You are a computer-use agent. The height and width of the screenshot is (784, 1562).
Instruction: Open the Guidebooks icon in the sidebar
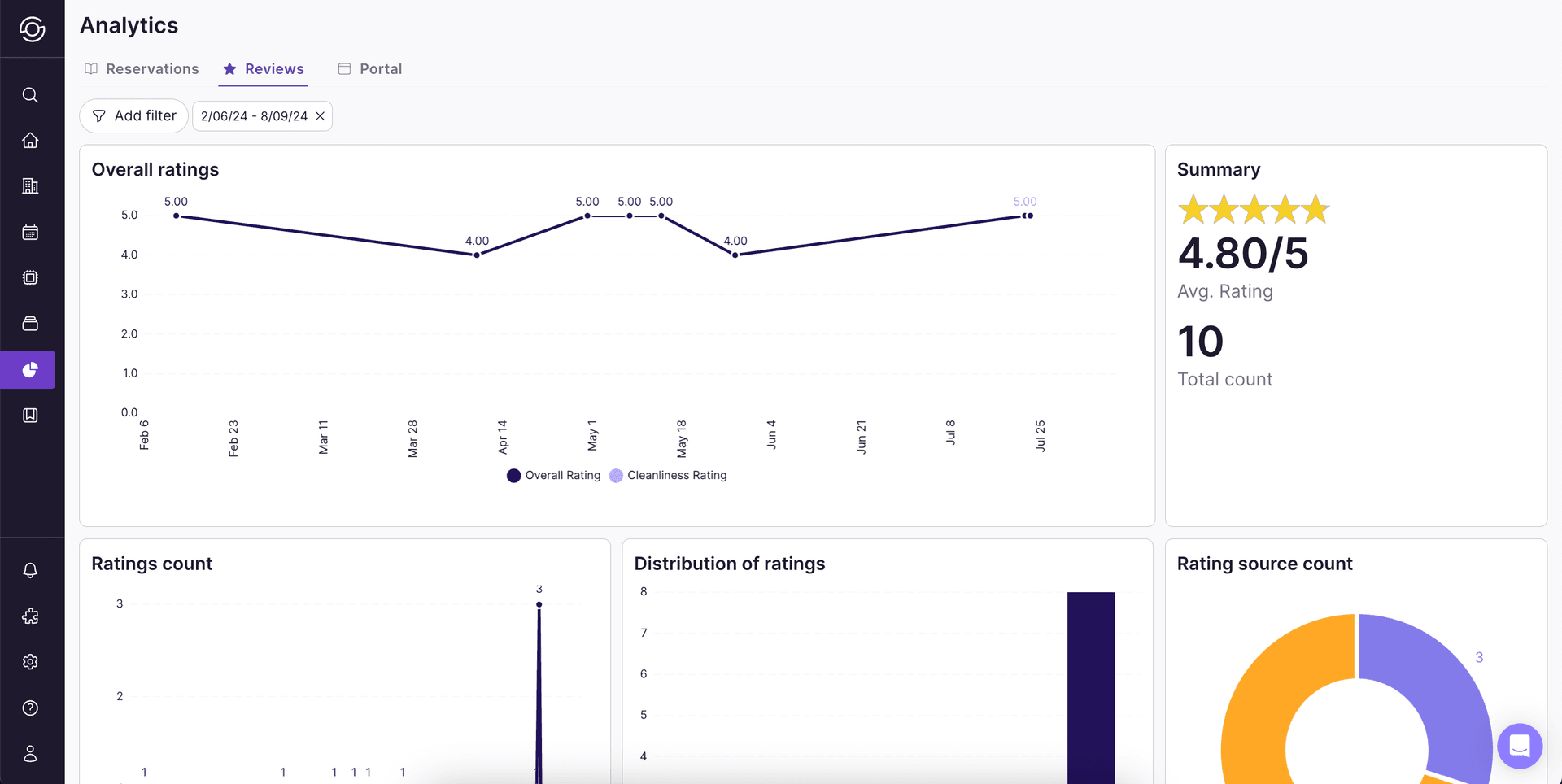30,415
